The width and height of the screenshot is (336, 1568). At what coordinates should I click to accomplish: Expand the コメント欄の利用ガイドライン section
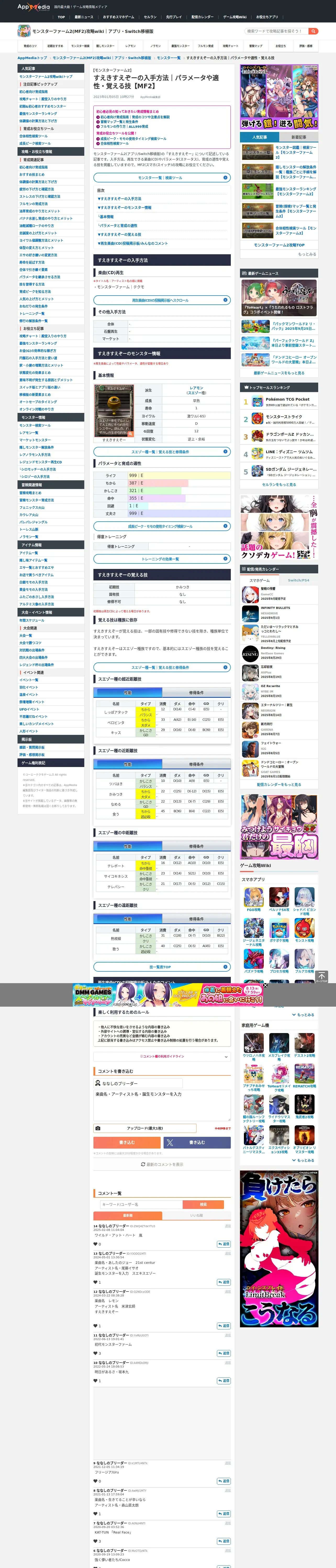(162, 1056)
